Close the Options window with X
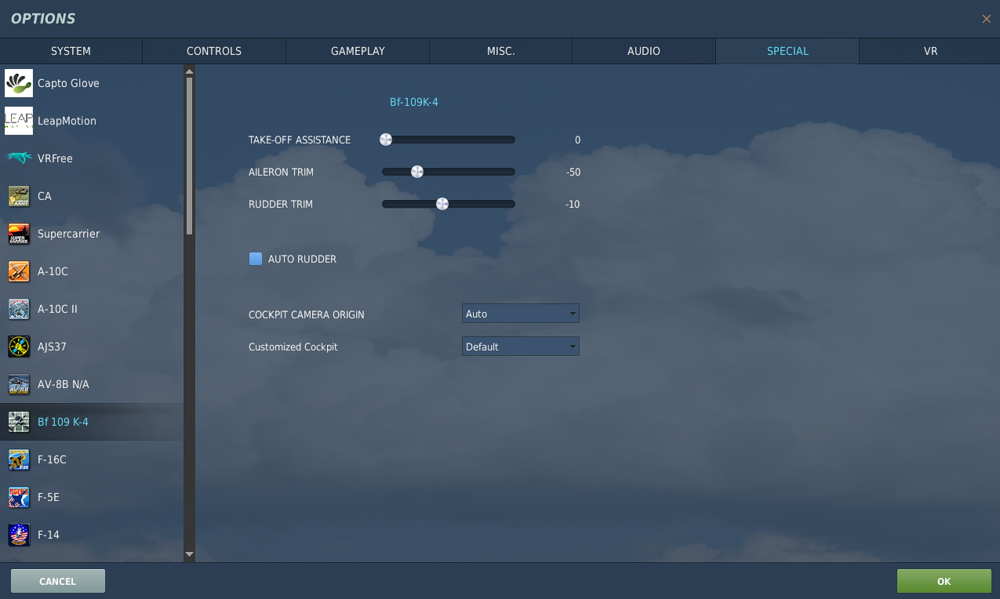Screen dimensions: 1000x599 point(986,19)
